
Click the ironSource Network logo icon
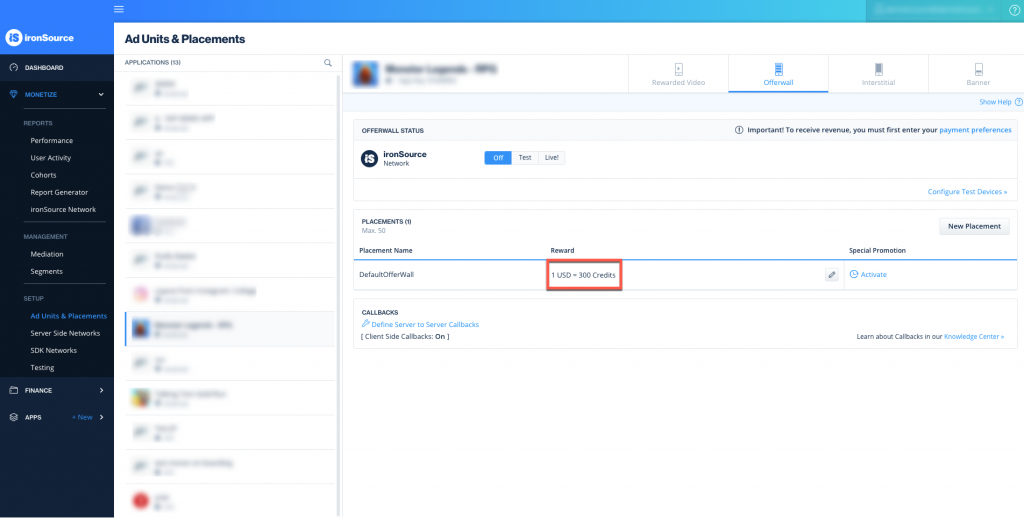(370, 158)
